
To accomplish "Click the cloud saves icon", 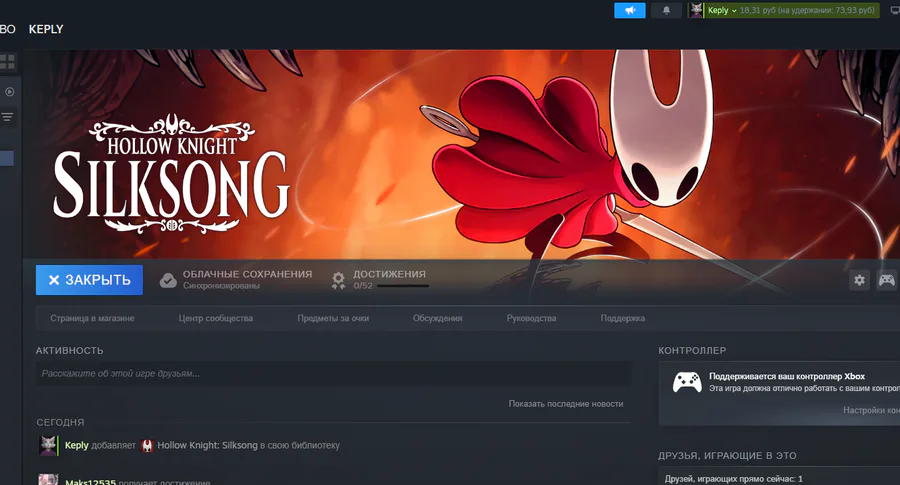I will tap(168, 280).
